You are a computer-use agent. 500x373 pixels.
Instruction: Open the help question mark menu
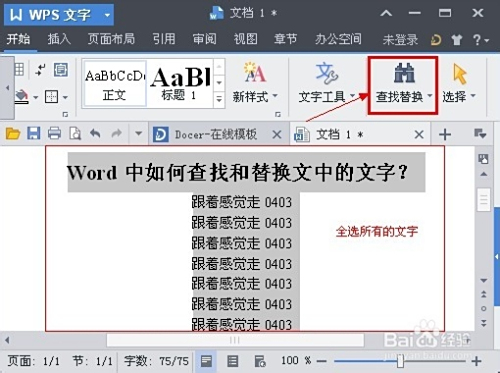481,40
